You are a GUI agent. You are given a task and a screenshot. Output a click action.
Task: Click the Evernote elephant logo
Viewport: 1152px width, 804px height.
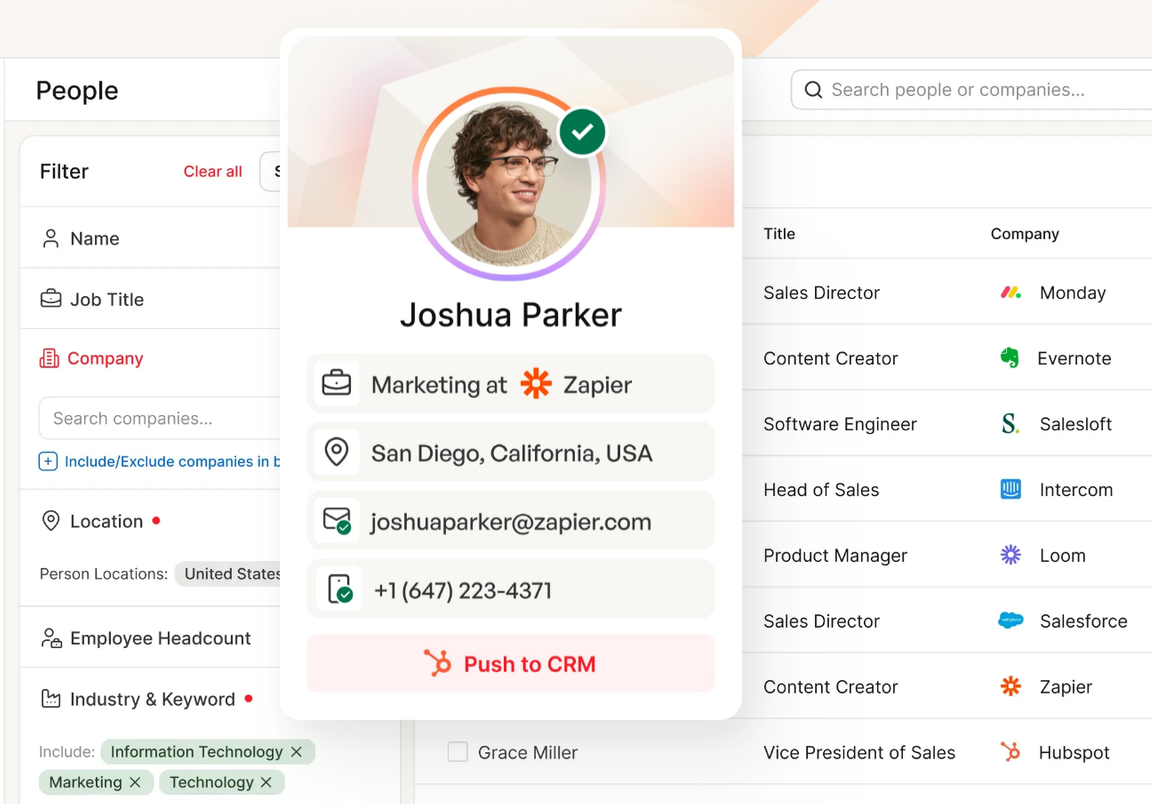(x=1009, y=358)
